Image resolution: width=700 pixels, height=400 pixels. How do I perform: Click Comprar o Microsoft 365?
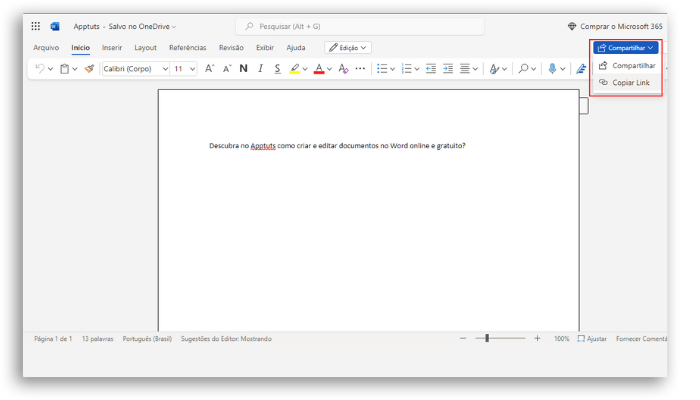615,26
